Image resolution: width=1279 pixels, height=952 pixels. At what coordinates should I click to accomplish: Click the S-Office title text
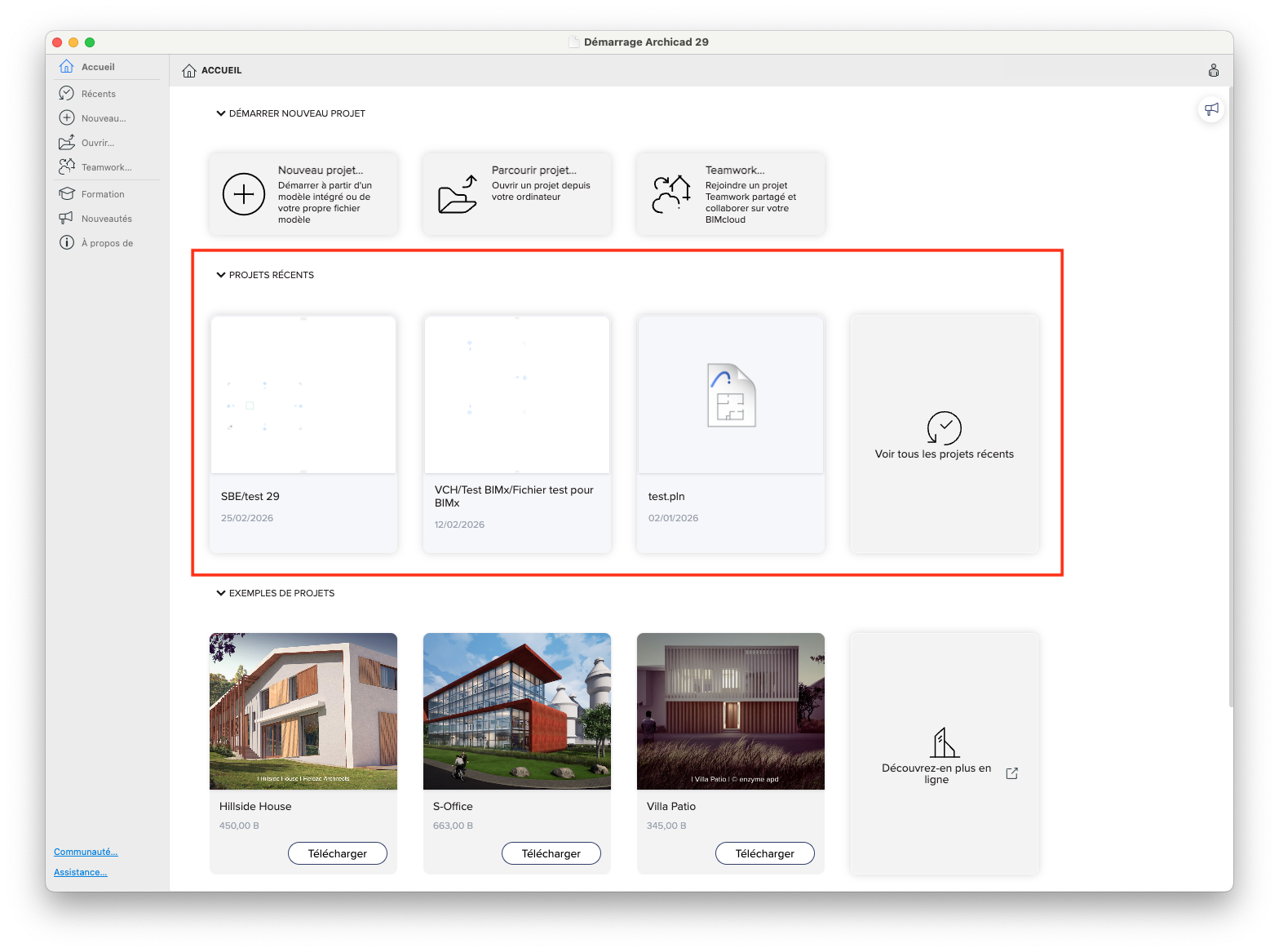pos(453,806)
